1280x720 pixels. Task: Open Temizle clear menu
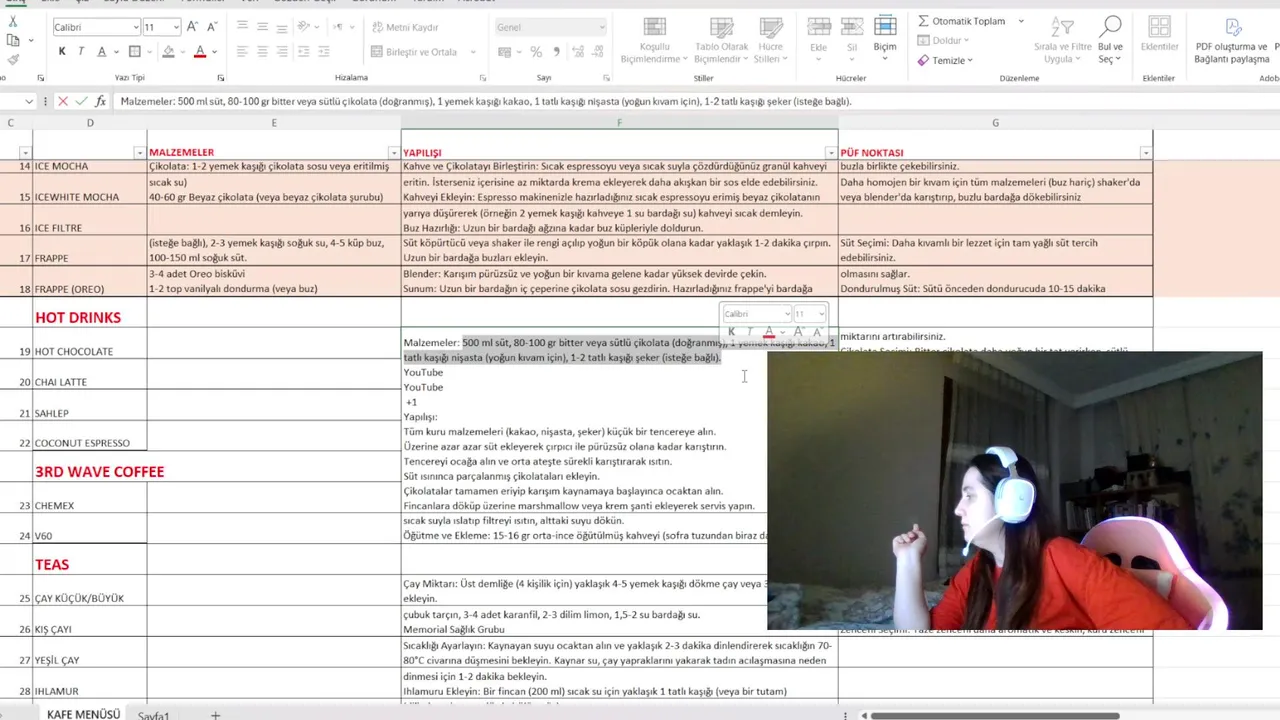945,60
